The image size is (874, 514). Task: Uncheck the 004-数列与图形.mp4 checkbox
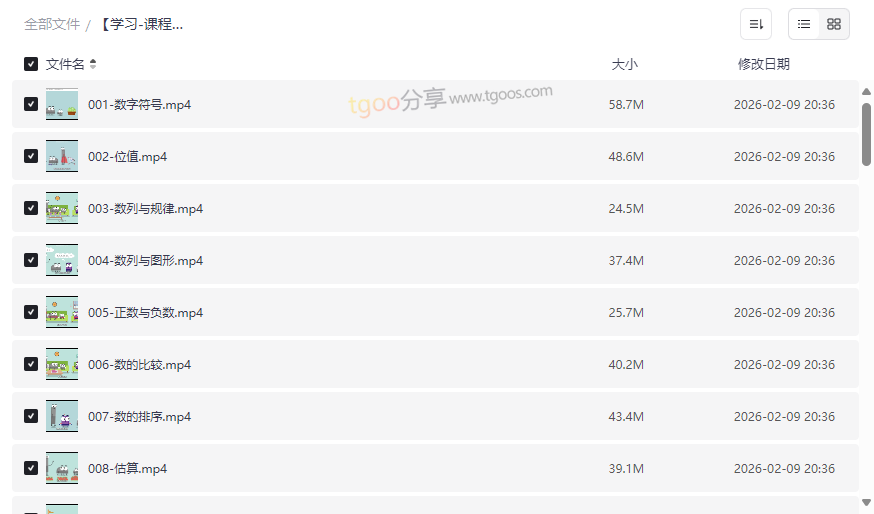click(31, 260)
